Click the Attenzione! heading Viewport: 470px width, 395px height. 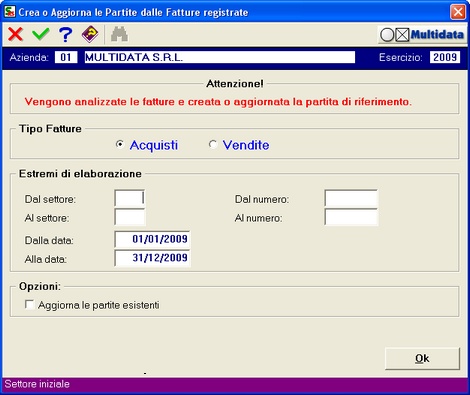(235, 83)
